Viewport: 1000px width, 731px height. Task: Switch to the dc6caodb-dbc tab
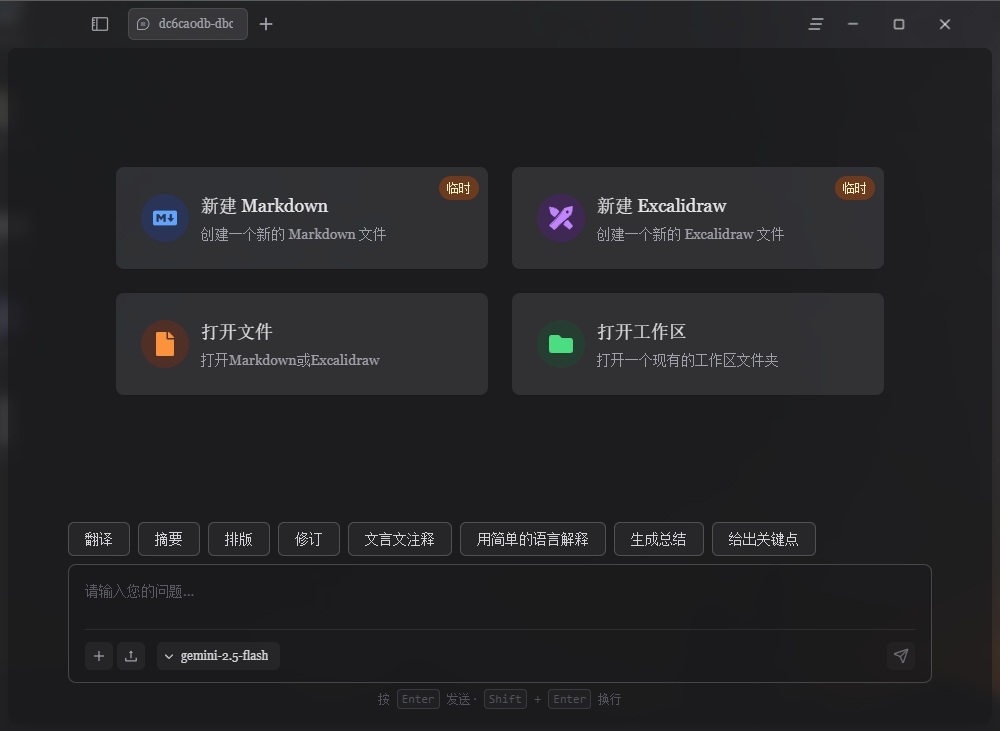(x=187, y=23)
